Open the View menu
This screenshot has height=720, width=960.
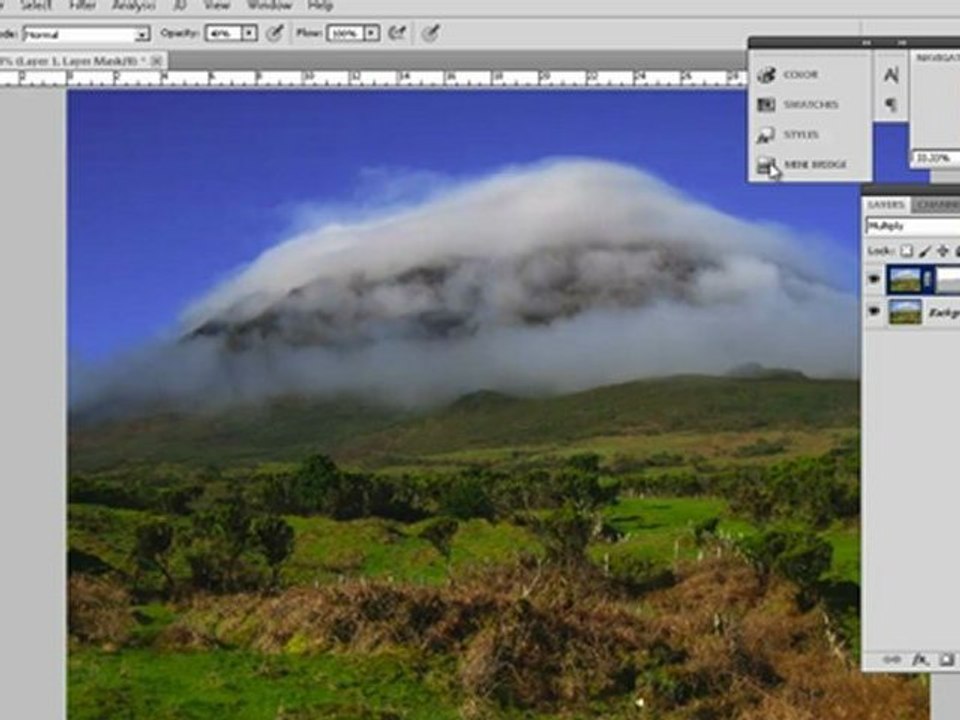[216, 6]
